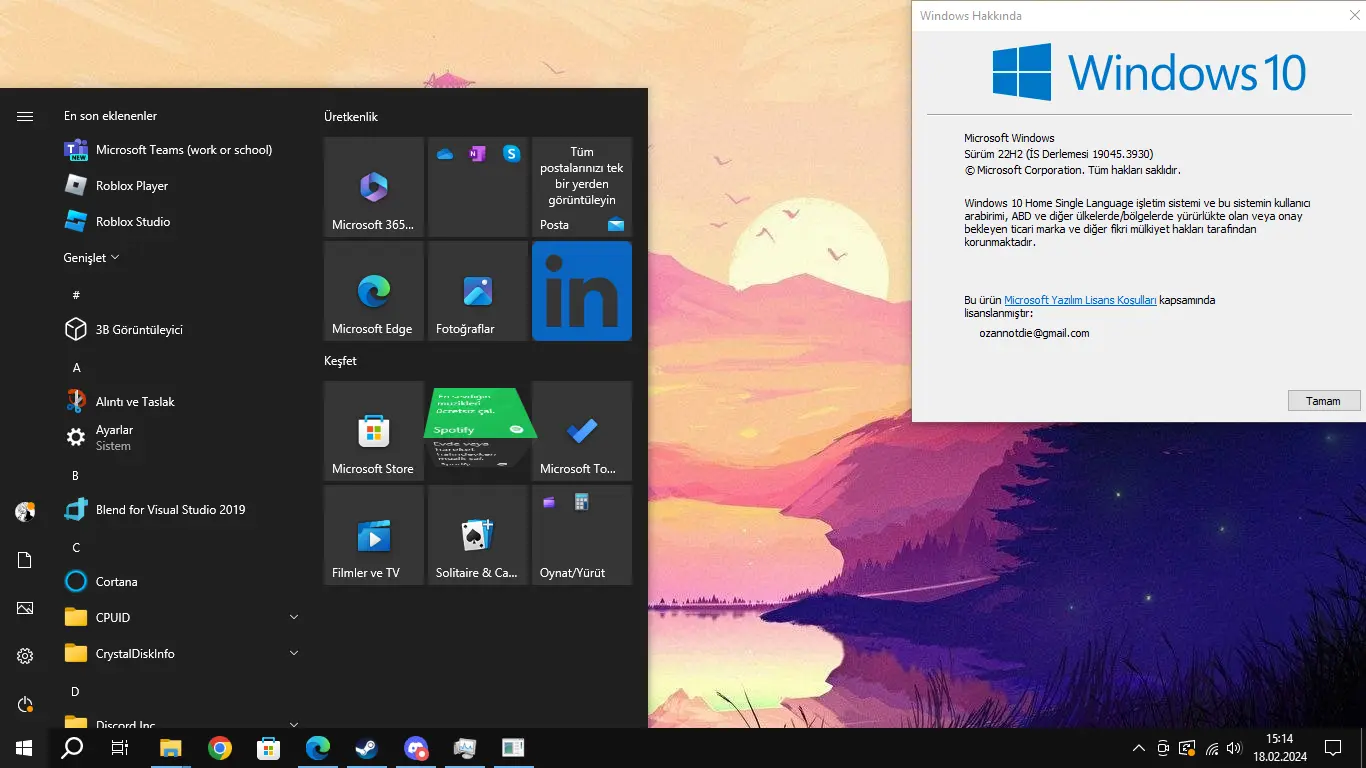1366x768 pixels.
Task: Open Cortana from the app list
Action: 182,582
